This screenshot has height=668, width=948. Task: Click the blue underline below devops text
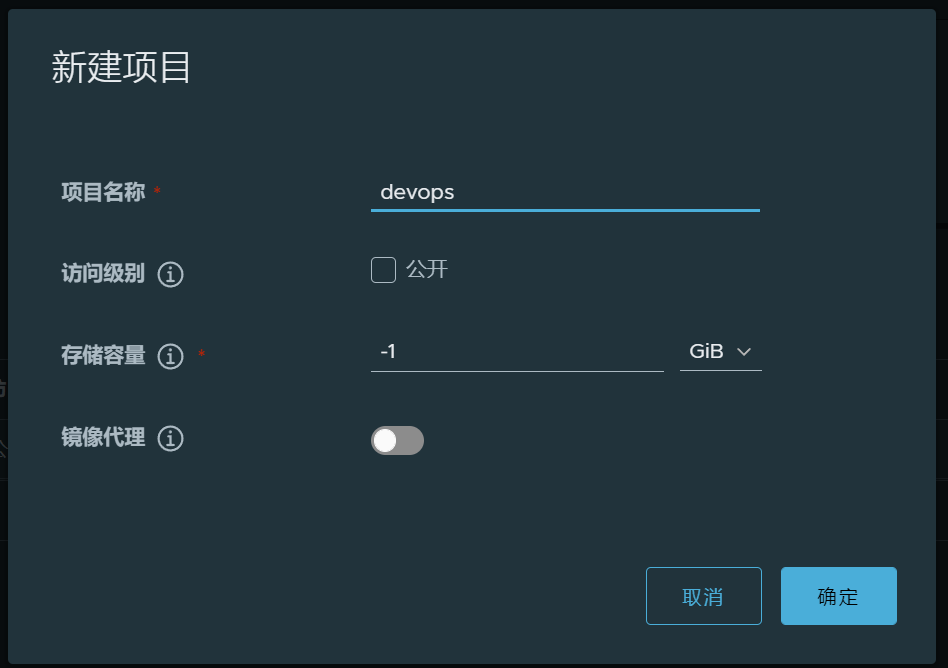coord(564,210)
